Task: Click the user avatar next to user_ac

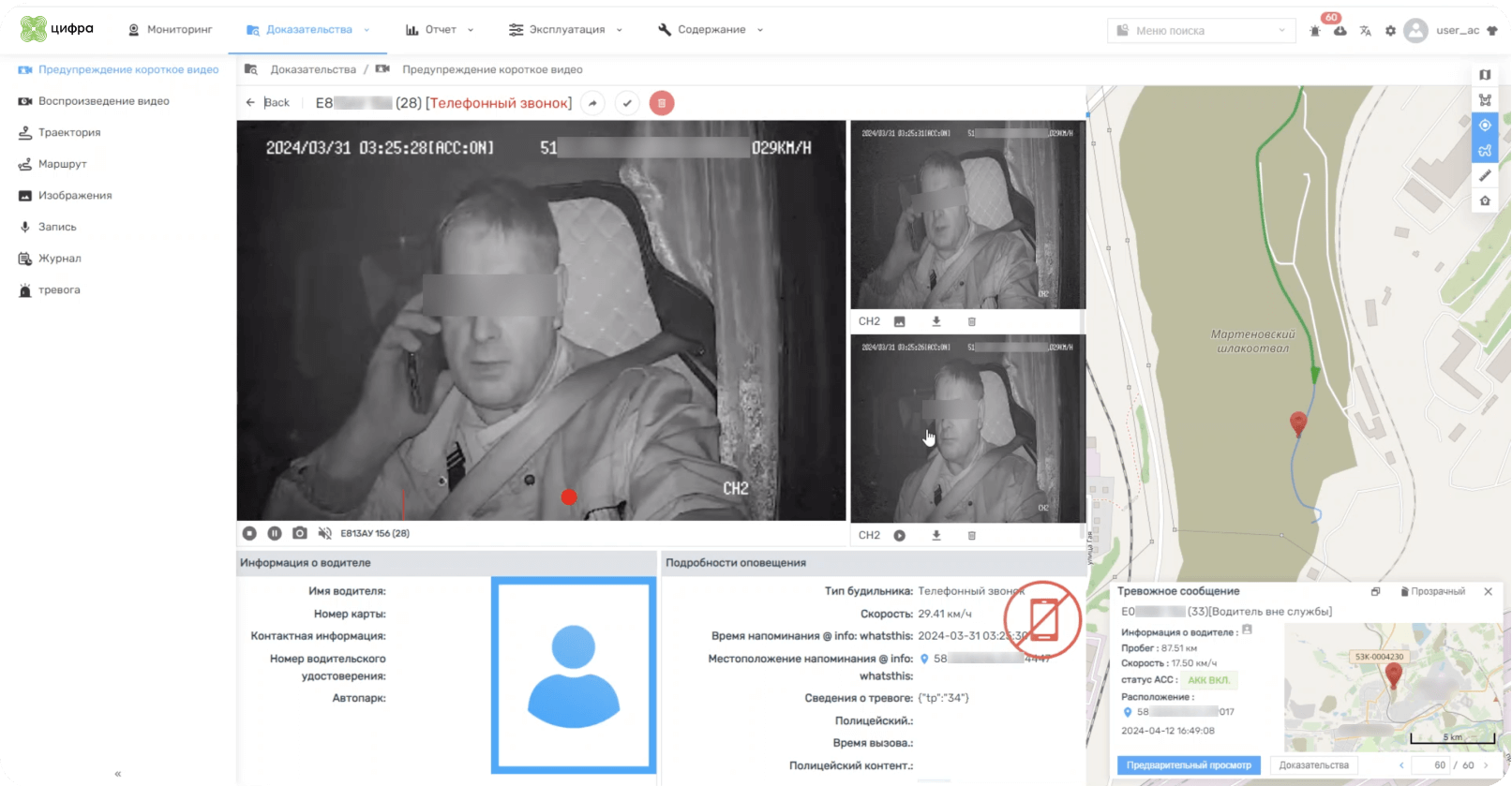Action: tap(1415, 30)
